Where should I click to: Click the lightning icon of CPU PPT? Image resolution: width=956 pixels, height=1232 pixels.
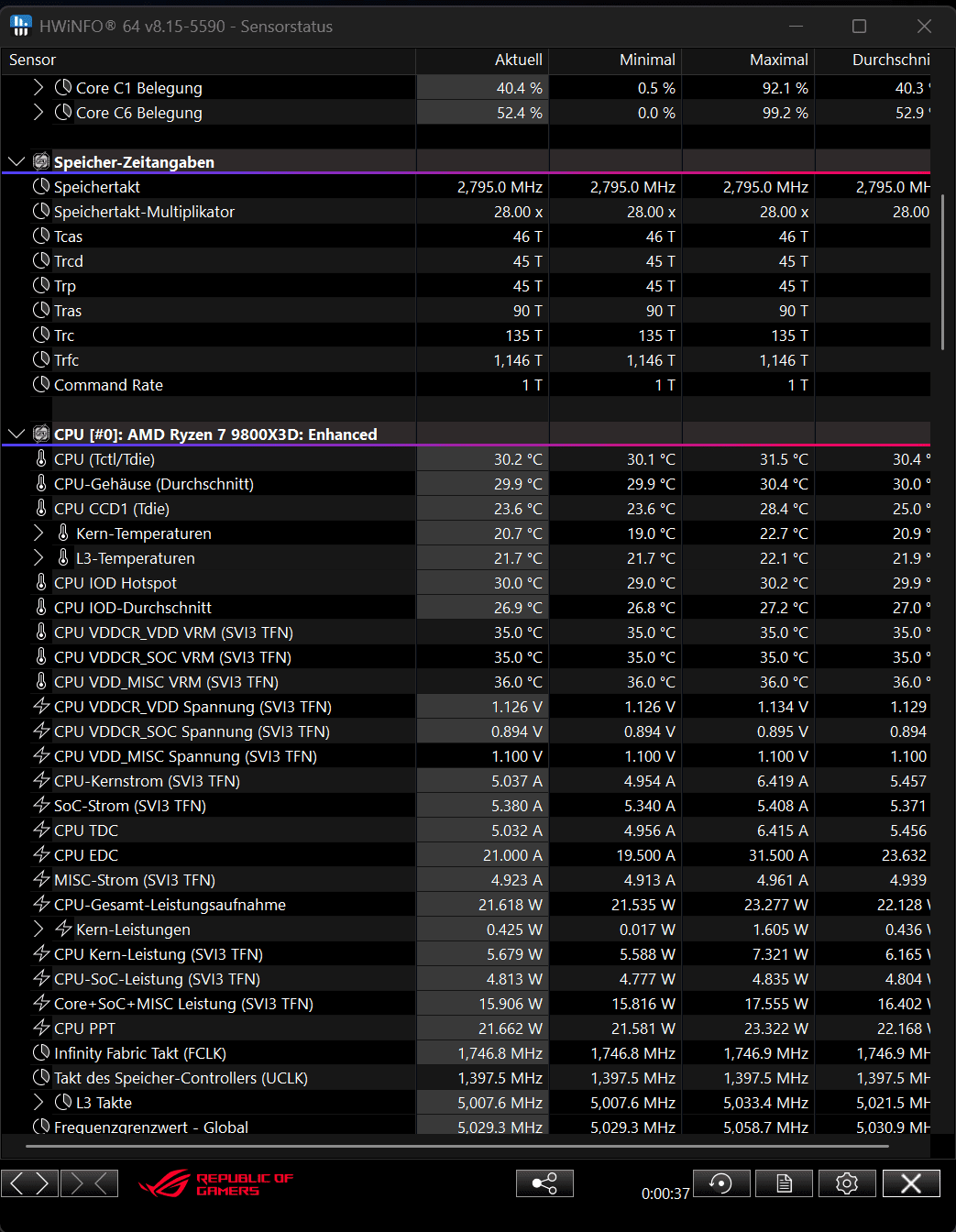[x=41, y=1028]
